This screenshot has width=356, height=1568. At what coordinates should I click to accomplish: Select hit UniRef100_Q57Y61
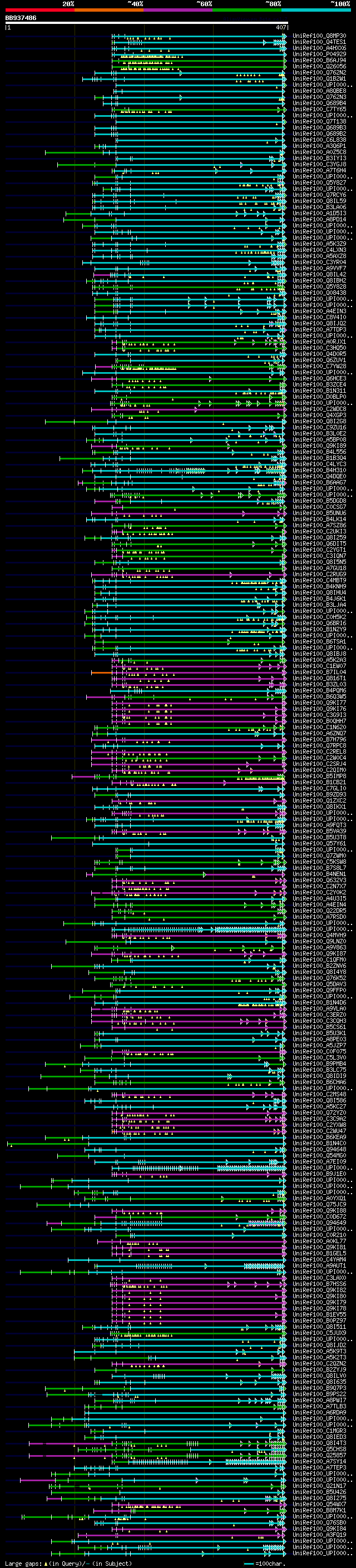click(x=319, y=843)
